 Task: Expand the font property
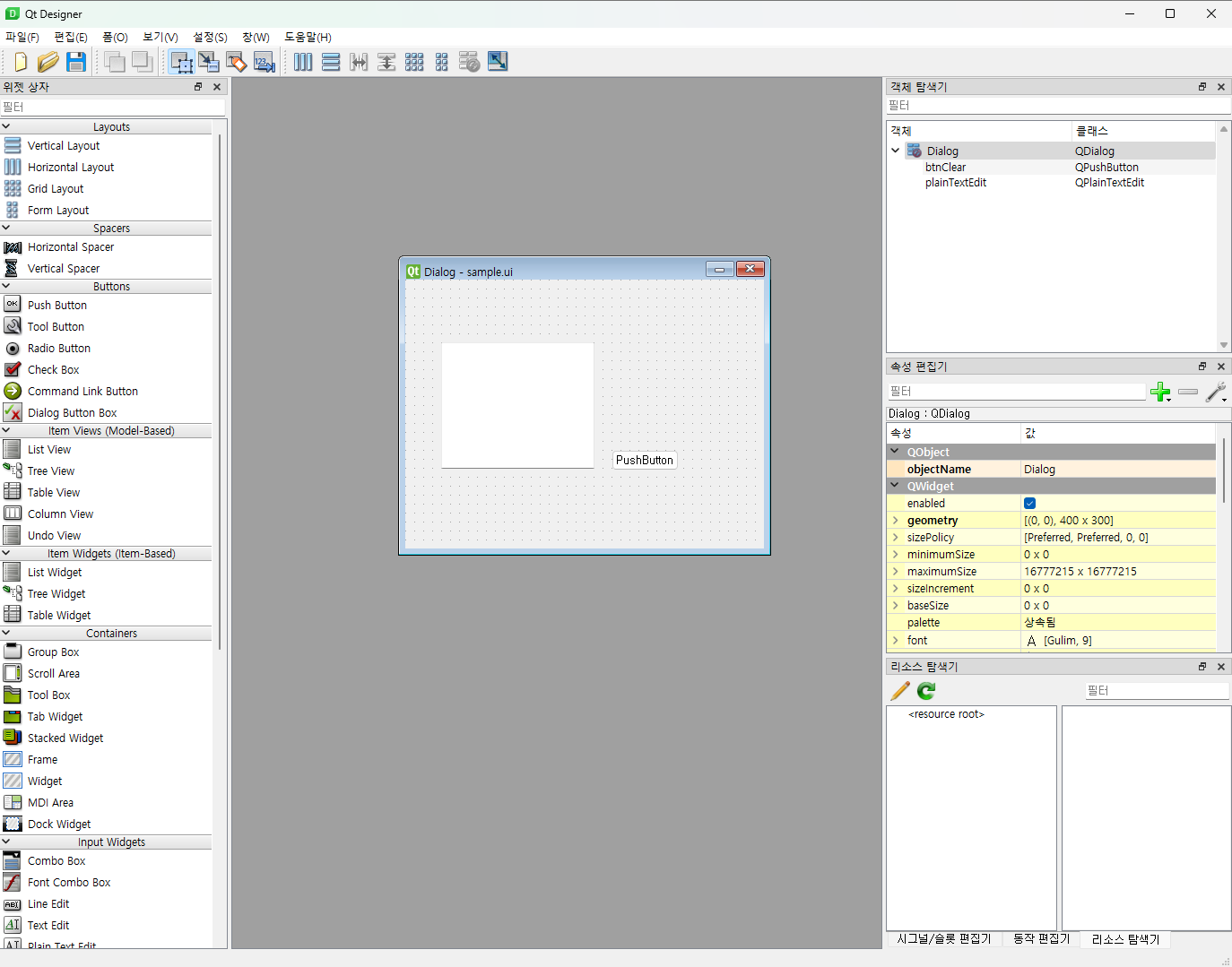pos(895,641)
